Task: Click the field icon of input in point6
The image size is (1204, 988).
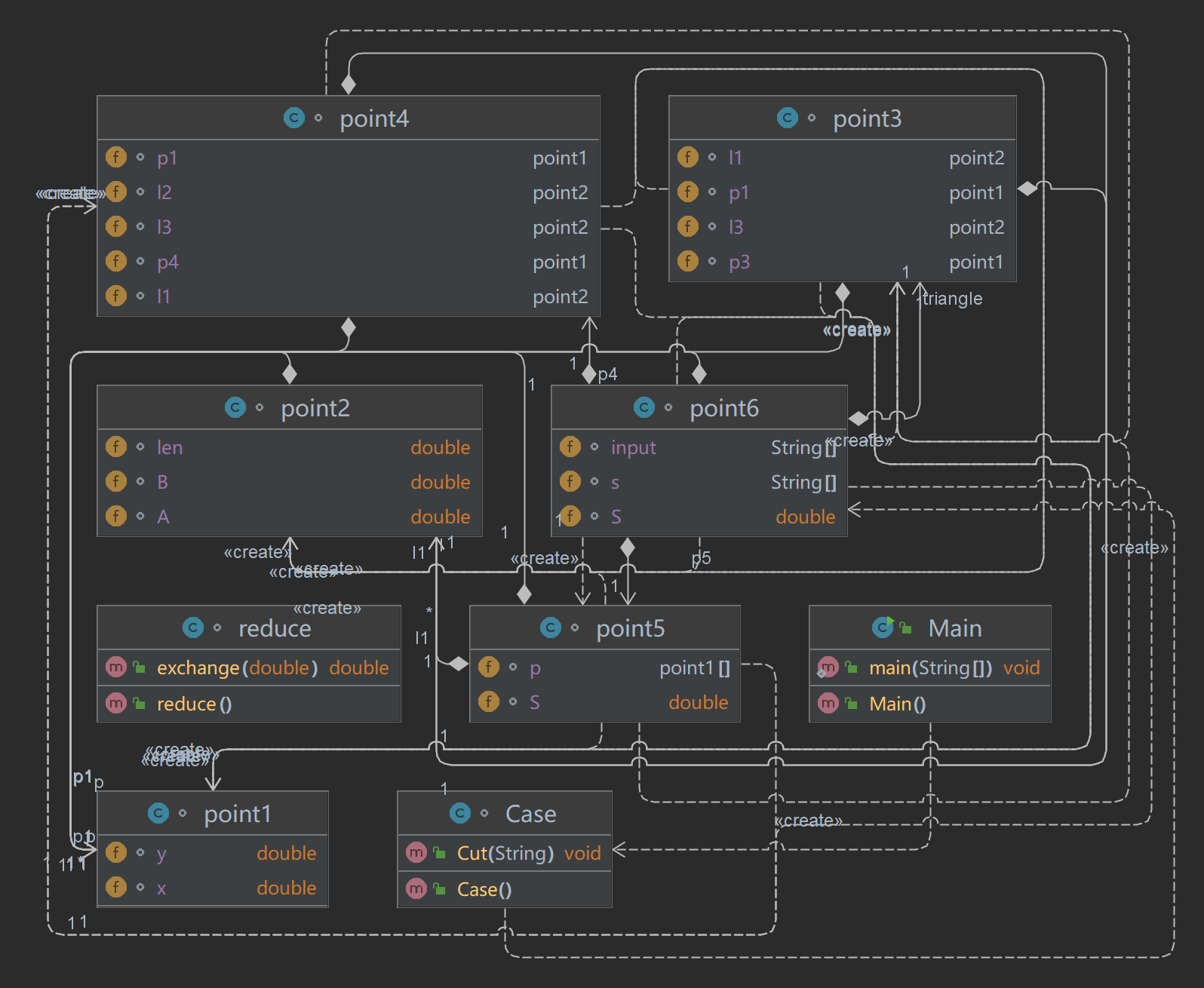Action: [570, 446]
